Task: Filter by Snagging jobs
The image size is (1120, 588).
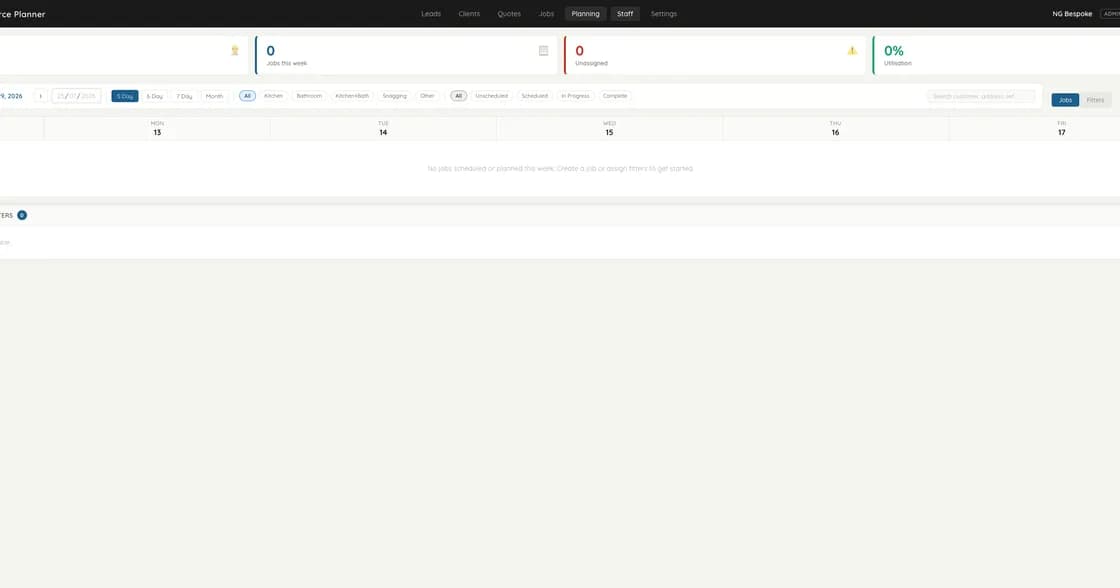Action: click(394, 96)
